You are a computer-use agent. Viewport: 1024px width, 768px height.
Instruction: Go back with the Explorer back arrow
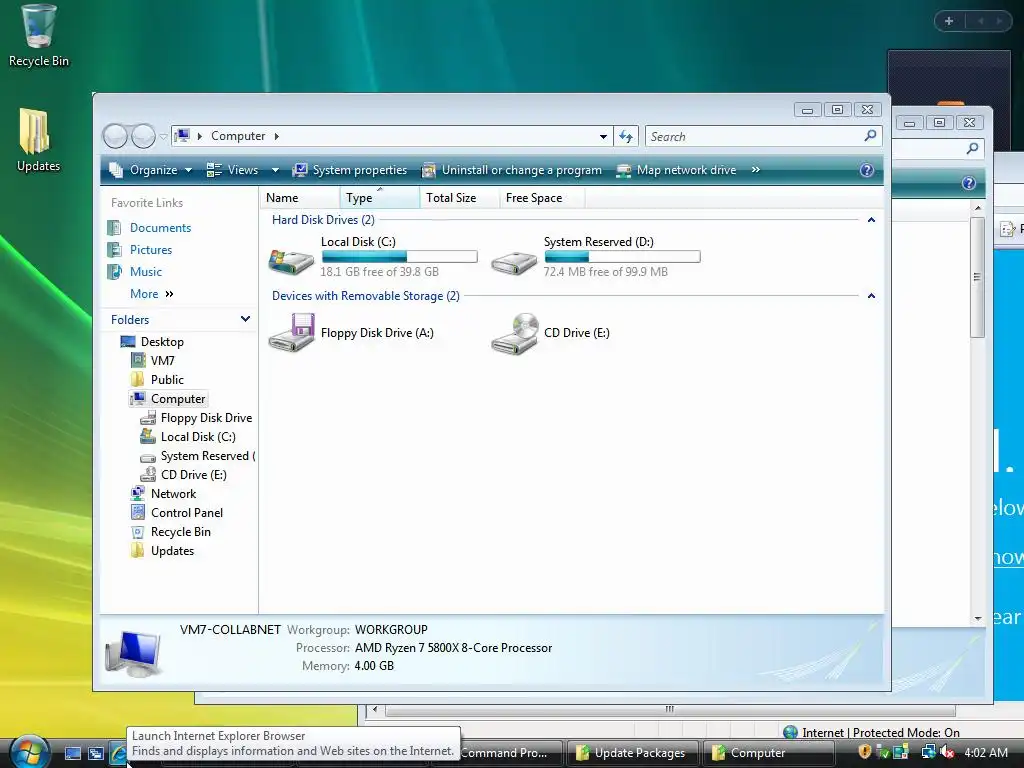point(115,136)
